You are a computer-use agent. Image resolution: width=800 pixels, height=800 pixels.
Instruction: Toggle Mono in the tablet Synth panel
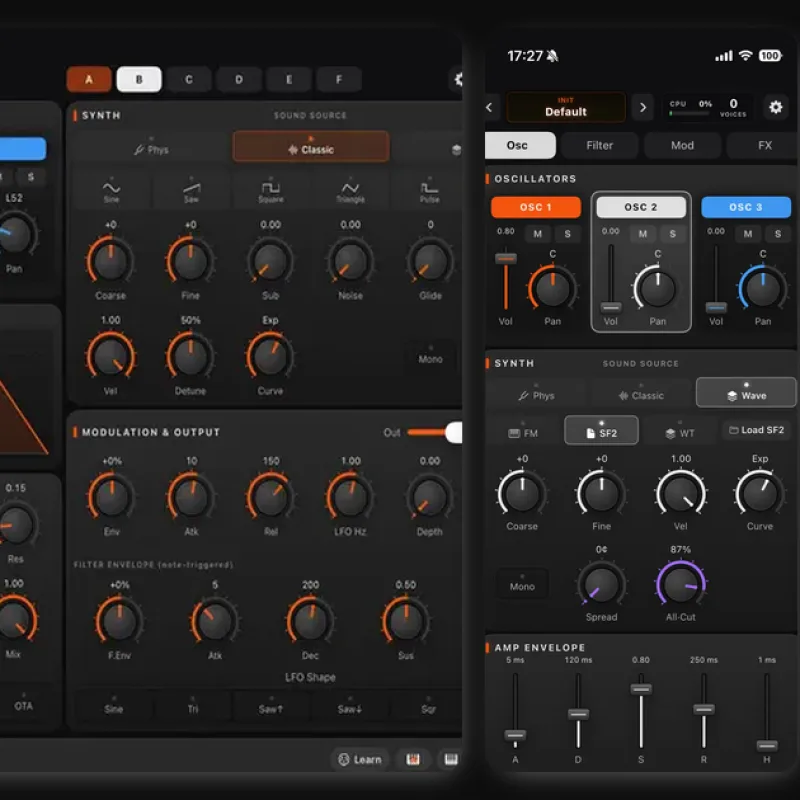(x=430, y=356)
